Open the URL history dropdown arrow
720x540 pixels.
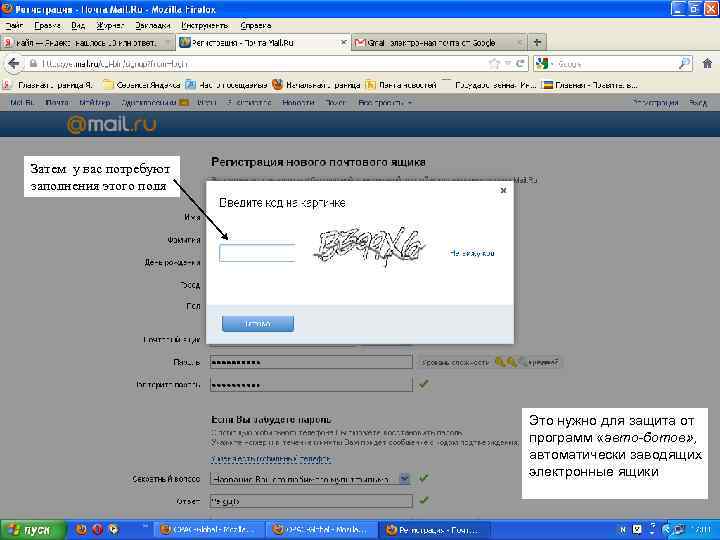(x=508, y=64)
